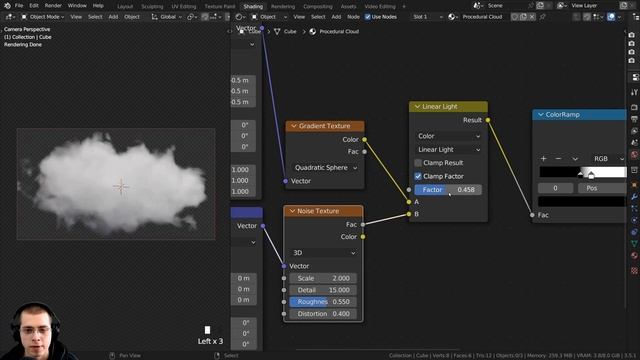Open the World properties tab
The image size is (640, 360).
(x=634, y=155)
